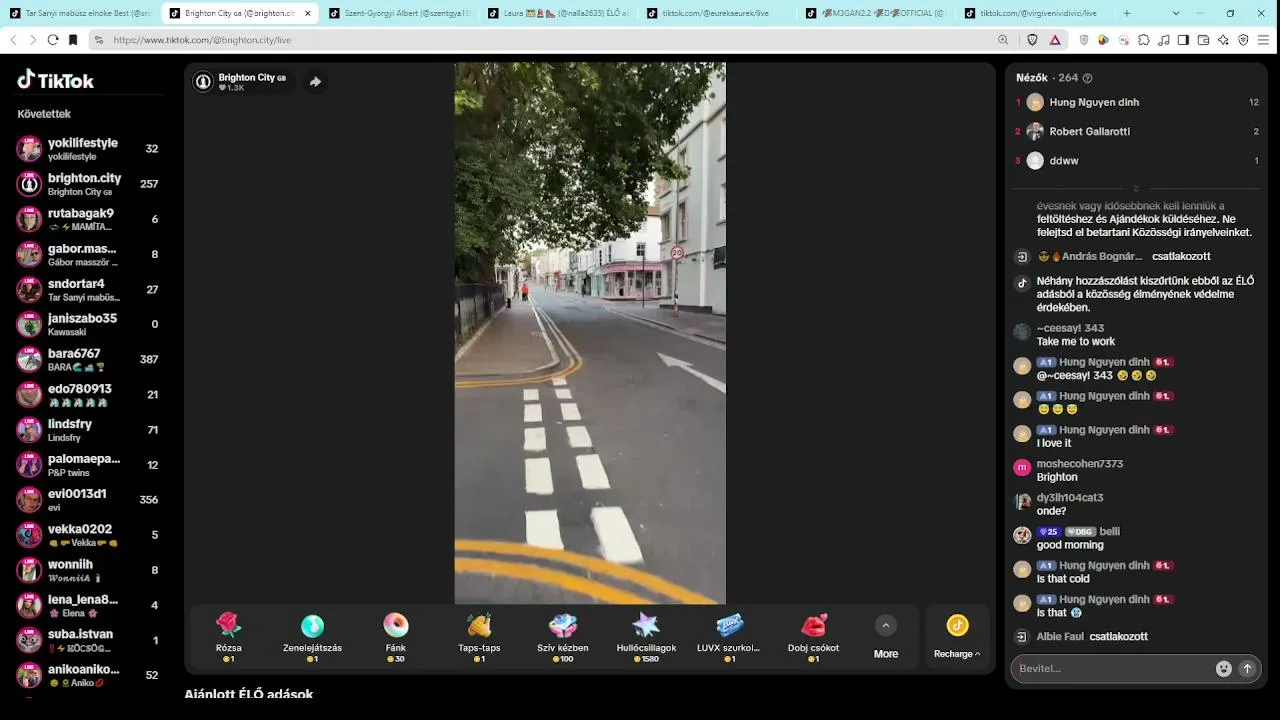Image resolution: width=1280 pixels, height=720 pixels.
Task: Send a Fánk donut gift
Action: pos(396,636)
